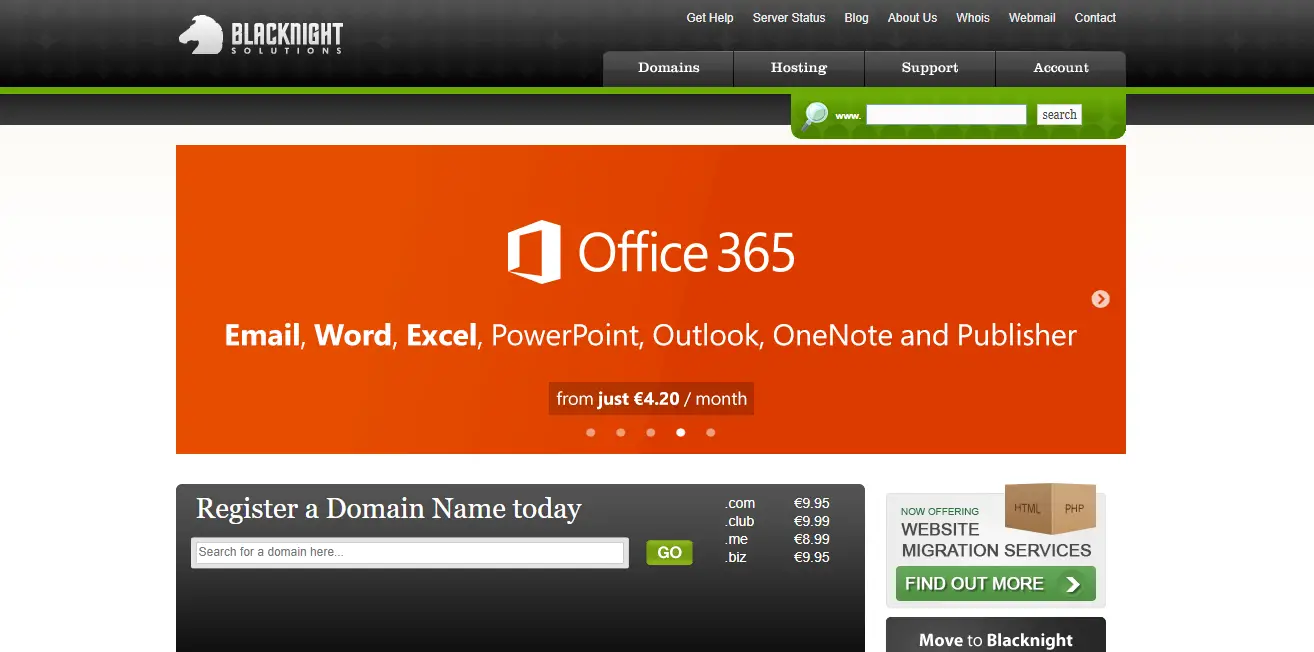Advance the banner with the next arrow
This screenshot has height=652, width=1314.
(x=1100, y=299)
